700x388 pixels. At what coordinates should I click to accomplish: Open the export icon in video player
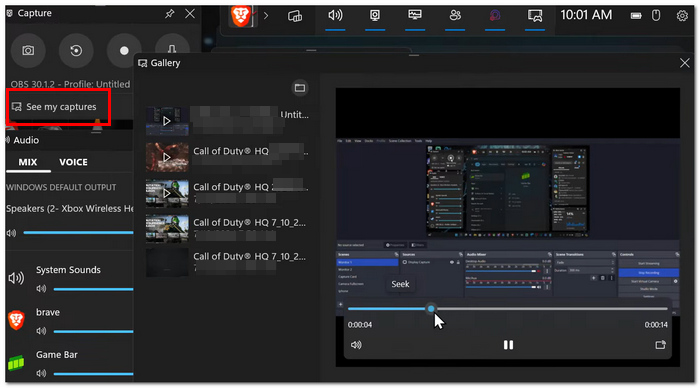[x=660, y=345]
